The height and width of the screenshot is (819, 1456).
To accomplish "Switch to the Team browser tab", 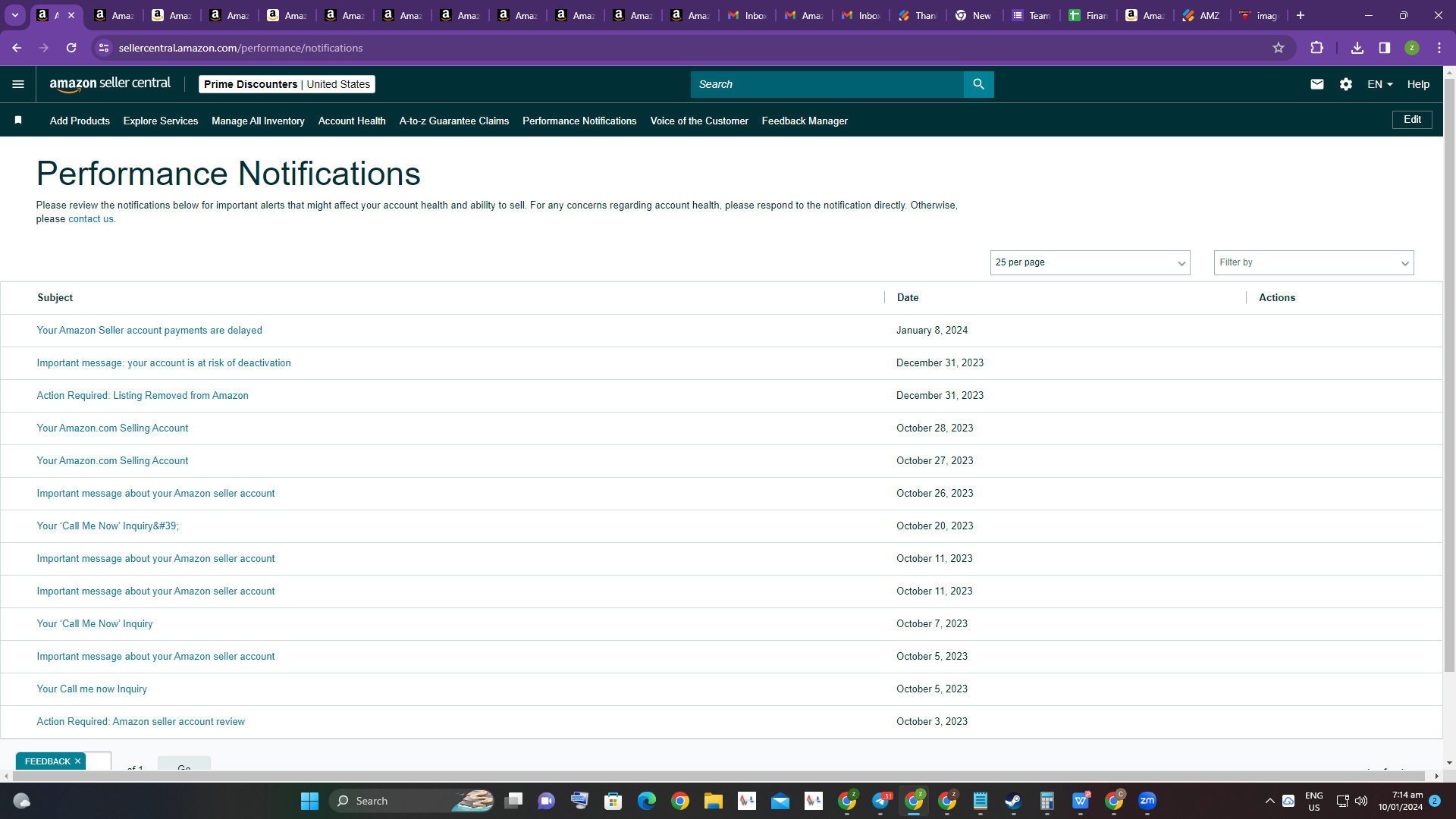I will pos(1032,15).
